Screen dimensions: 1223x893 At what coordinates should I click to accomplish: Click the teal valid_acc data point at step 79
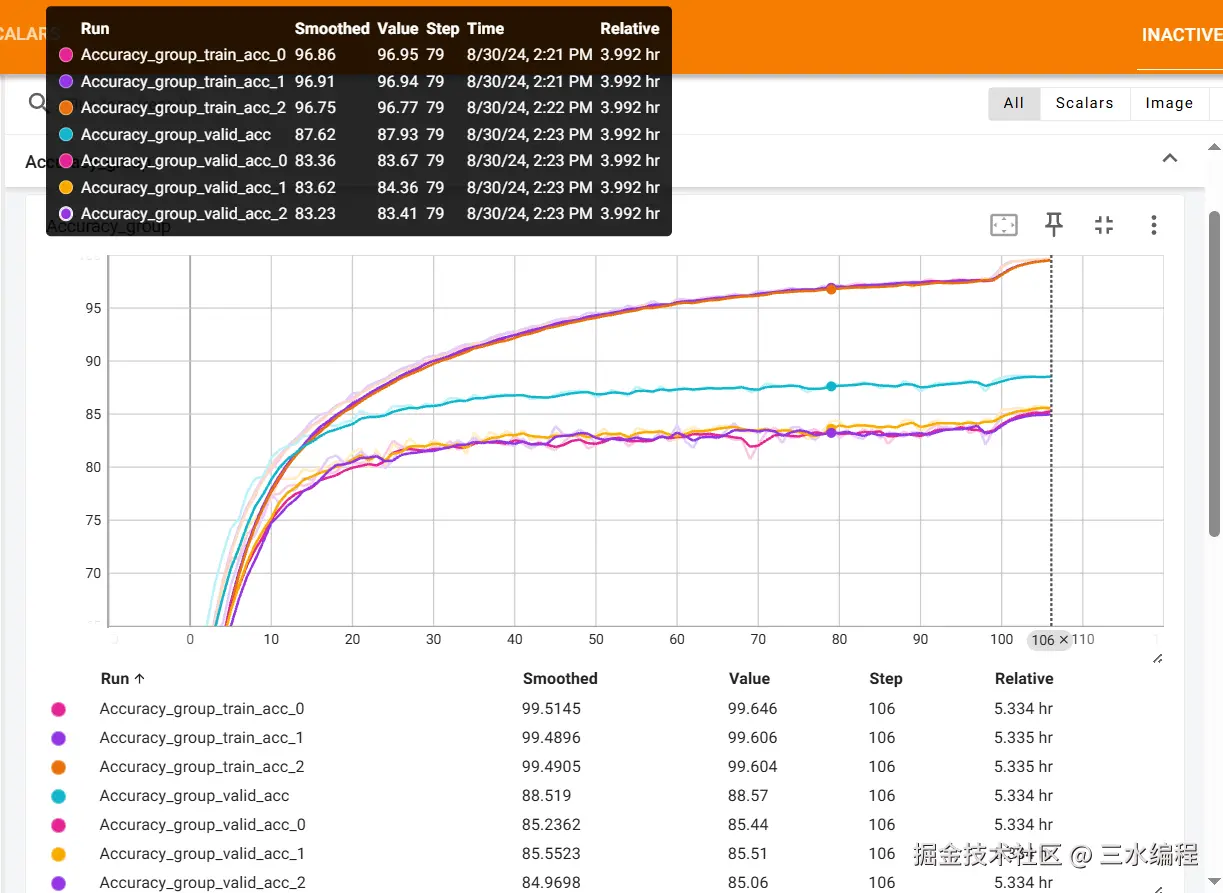click(831, 386)
